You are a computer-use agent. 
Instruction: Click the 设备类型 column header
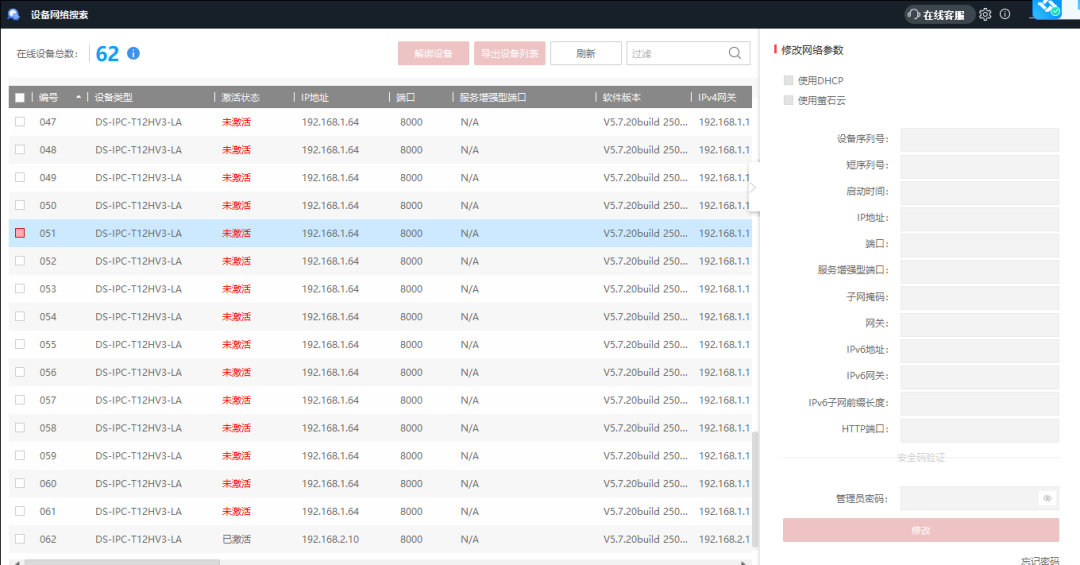[114, 98]
